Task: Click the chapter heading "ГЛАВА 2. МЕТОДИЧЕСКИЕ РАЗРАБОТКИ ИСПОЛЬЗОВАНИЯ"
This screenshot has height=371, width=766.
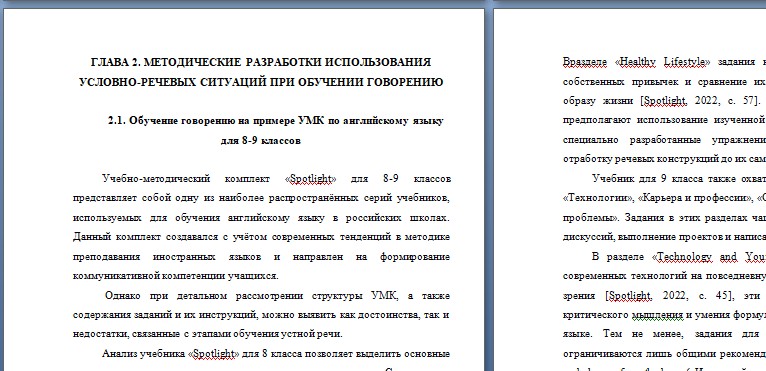Action: click(261, 63)
